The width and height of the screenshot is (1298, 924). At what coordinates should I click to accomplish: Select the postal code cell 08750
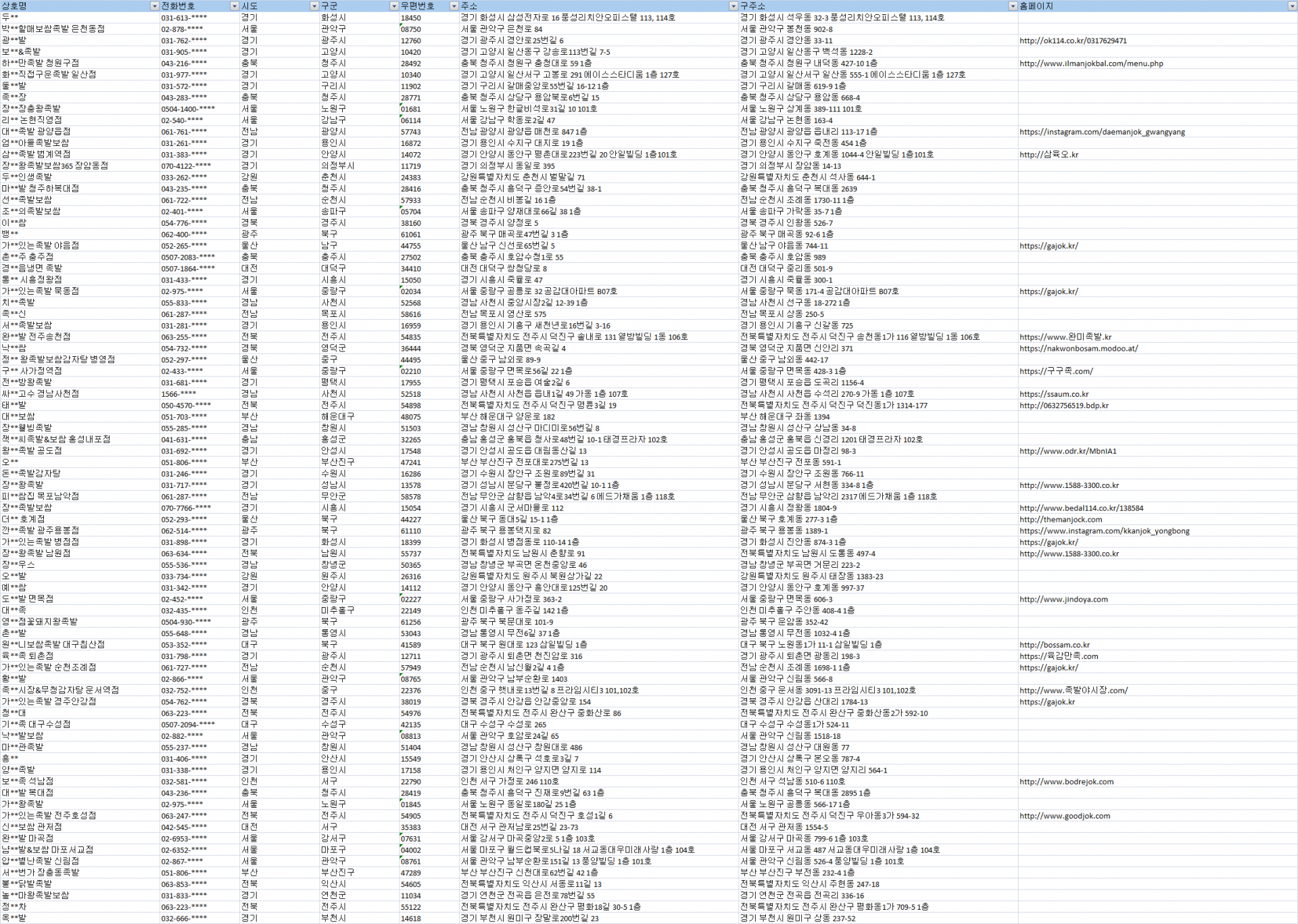pyautogui.click(x=411, y=29)
